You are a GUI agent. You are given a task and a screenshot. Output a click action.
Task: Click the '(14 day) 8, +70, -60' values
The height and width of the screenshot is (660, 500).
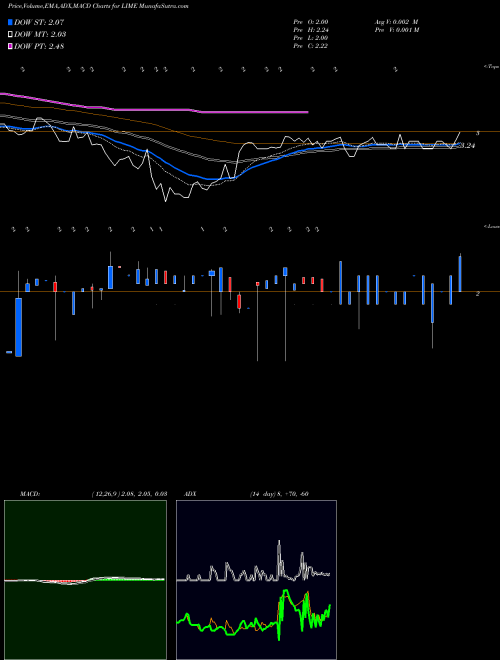tap(279, 494)
